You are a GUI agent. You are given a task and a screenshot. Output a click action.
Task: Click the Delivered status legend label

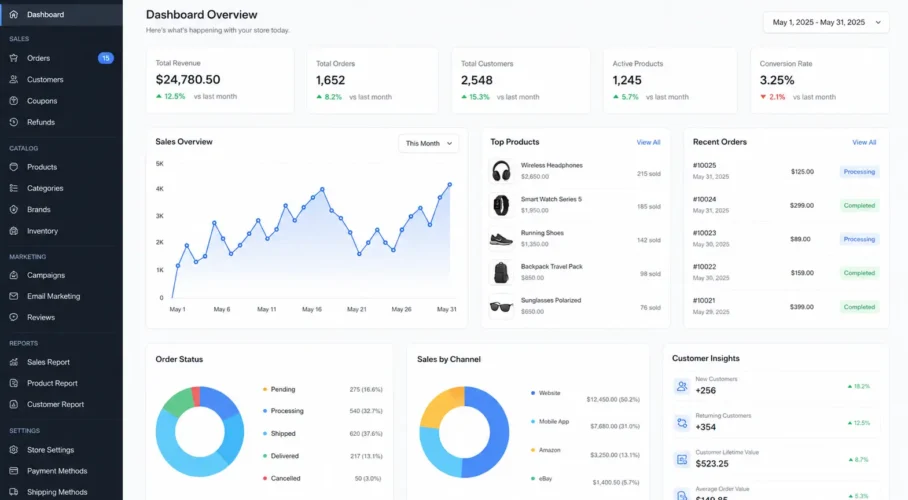point(284,456)
